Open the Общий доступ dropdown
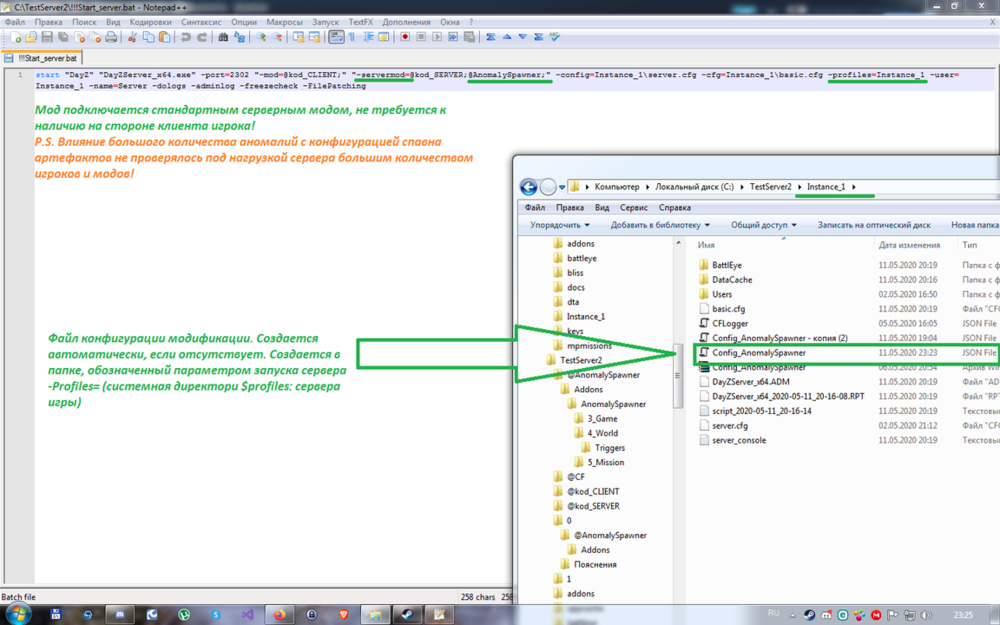This screenshot has height=625, width=1000. (x=763, y=225)
